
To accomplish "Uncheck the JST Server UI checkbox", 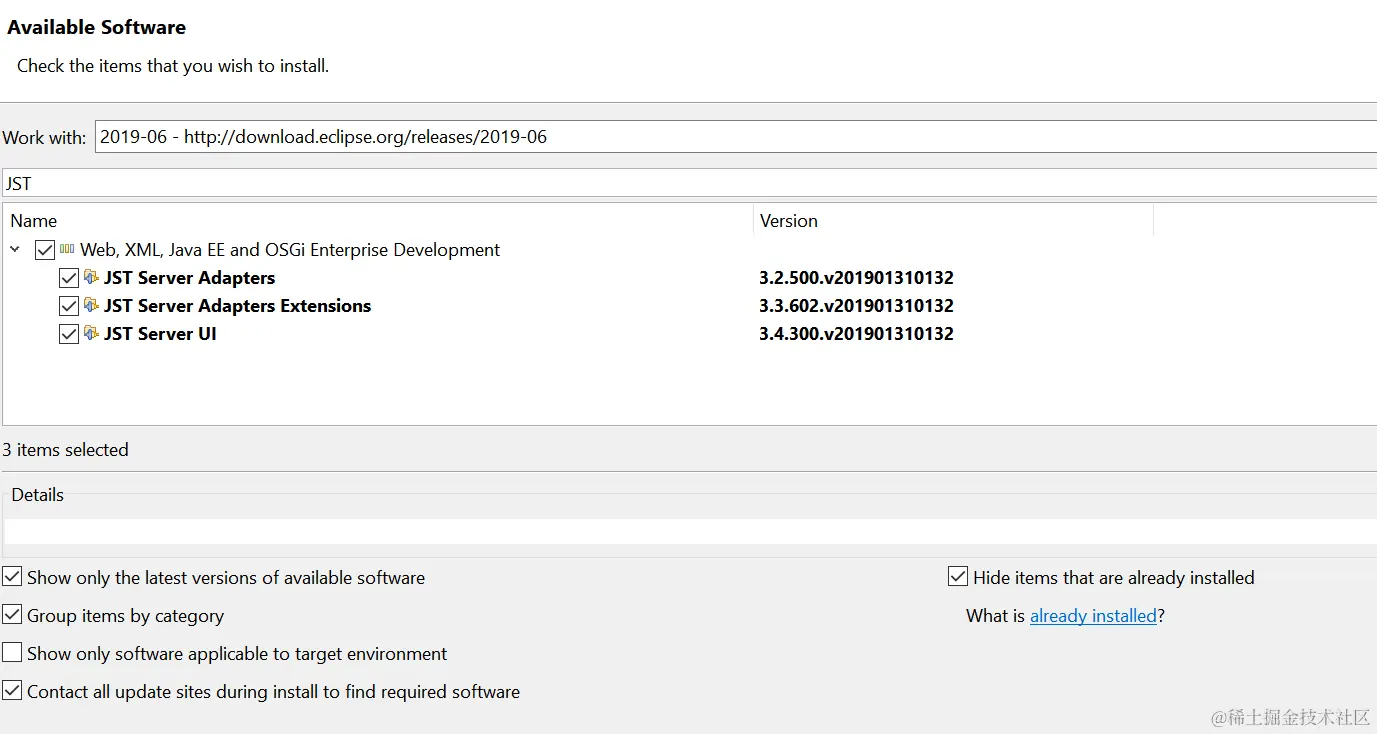I will [x=69, y=334].
